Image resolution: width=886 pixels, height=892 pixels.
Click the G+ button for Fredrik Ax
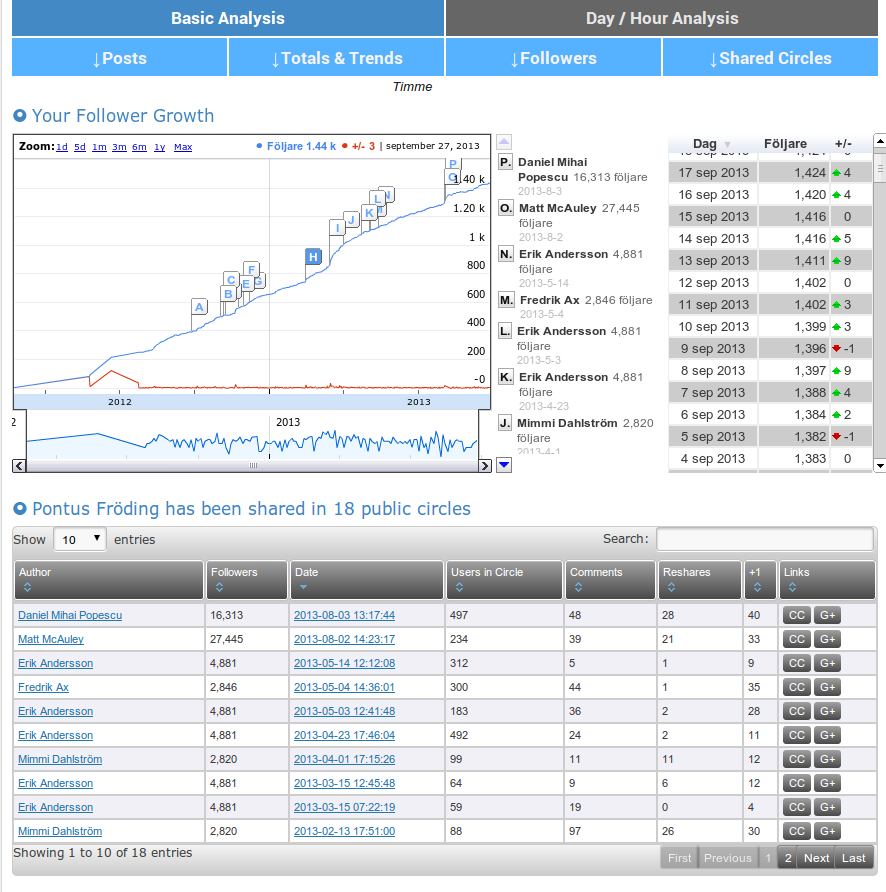tap(827, 687)
